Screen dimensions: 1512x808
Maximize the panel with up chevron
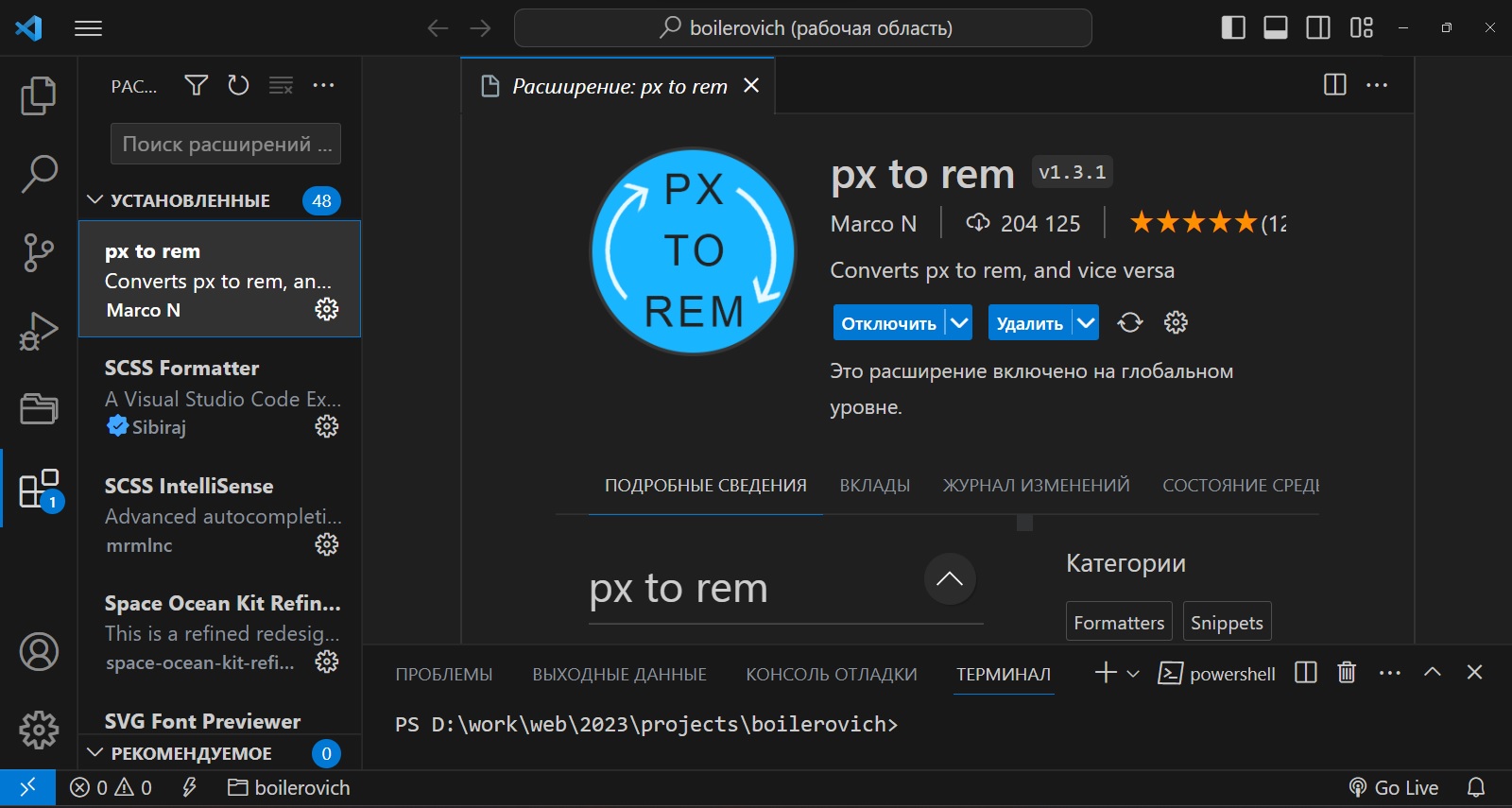point(1433,672)
